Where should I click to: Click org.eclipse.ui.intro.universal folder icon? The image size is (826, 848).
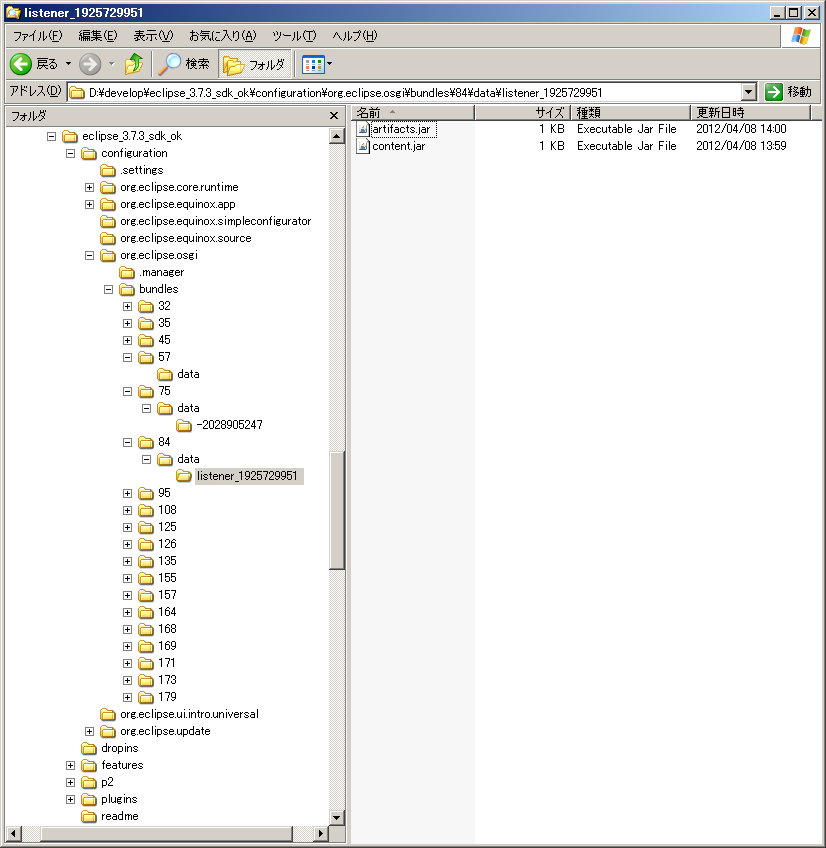[x=108, y=714]
